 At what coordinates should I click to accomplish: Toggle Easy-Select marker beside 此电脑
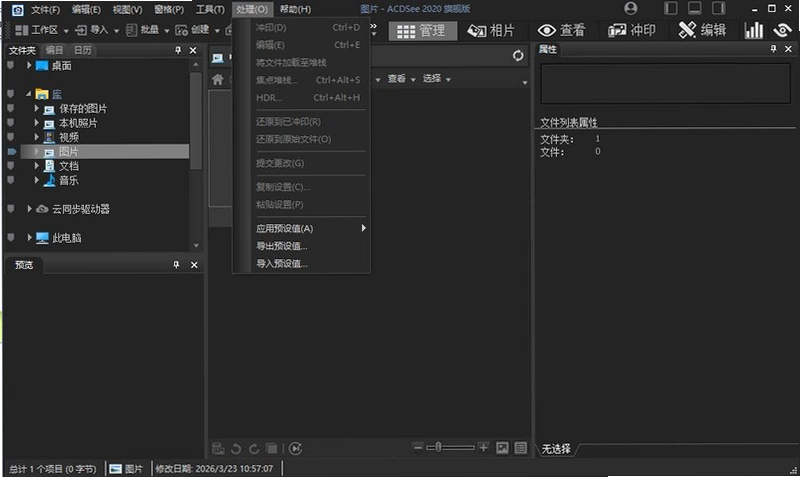[11, 237]
